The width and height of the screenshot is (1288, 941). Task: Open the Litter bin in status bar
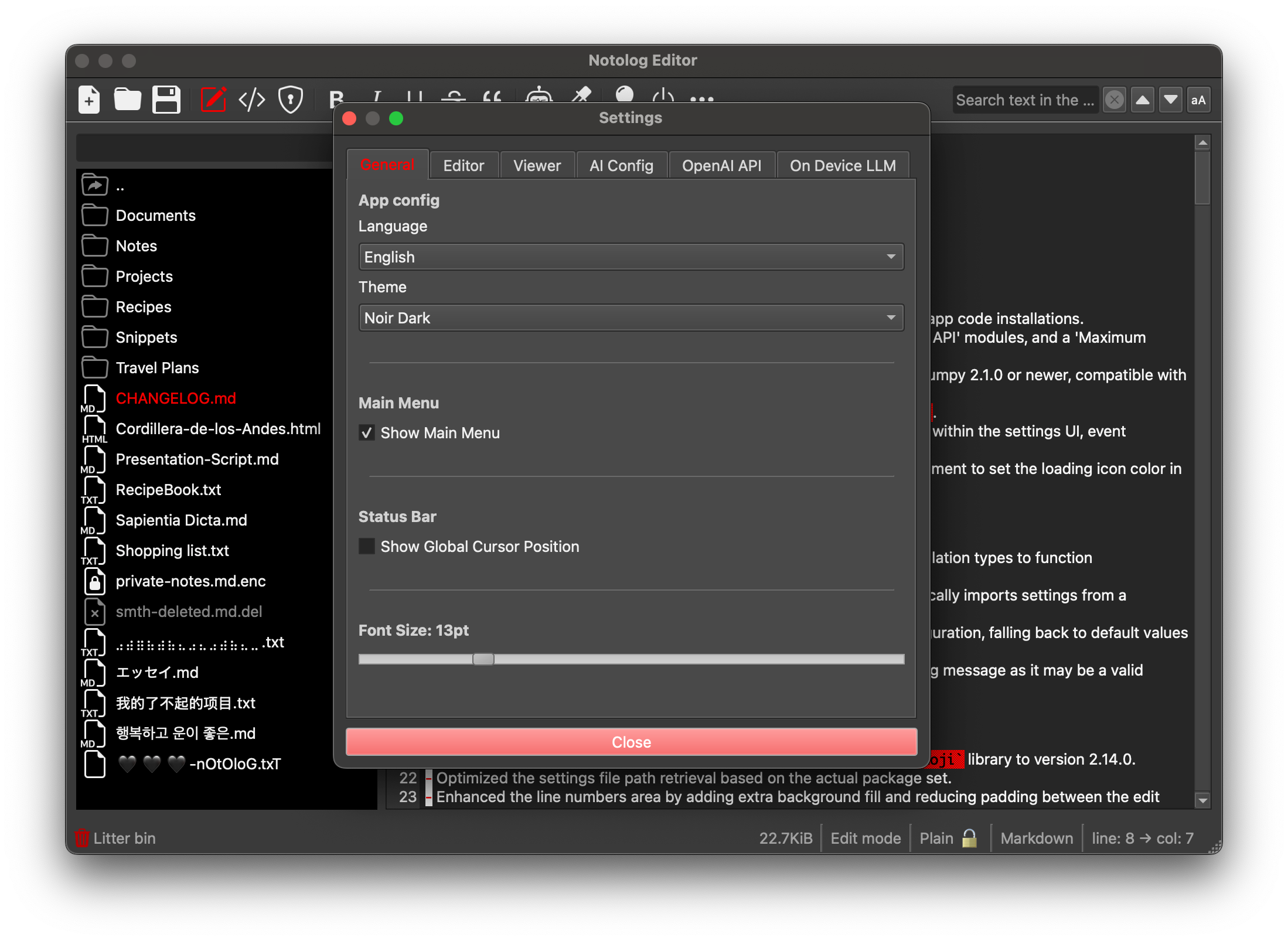115,838
